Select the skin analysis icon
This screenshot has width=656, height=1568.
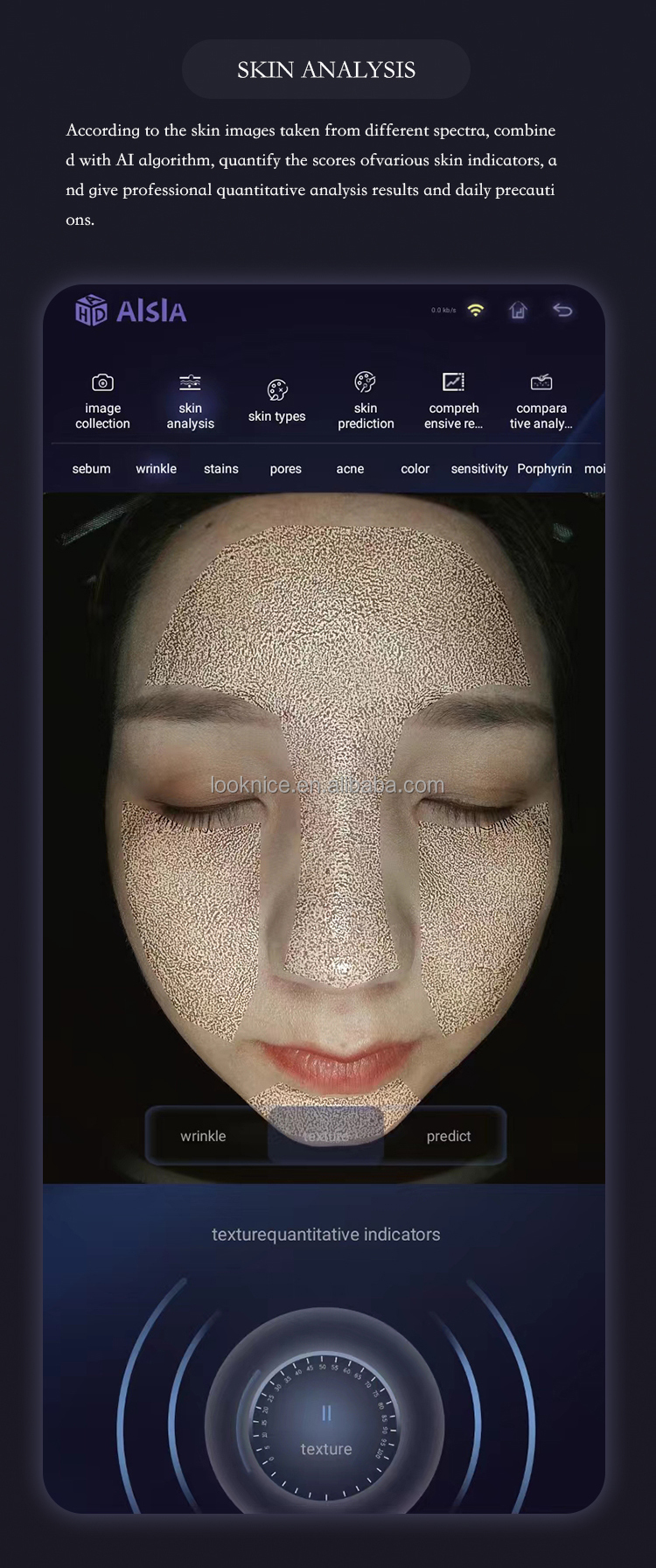[190, 383]
